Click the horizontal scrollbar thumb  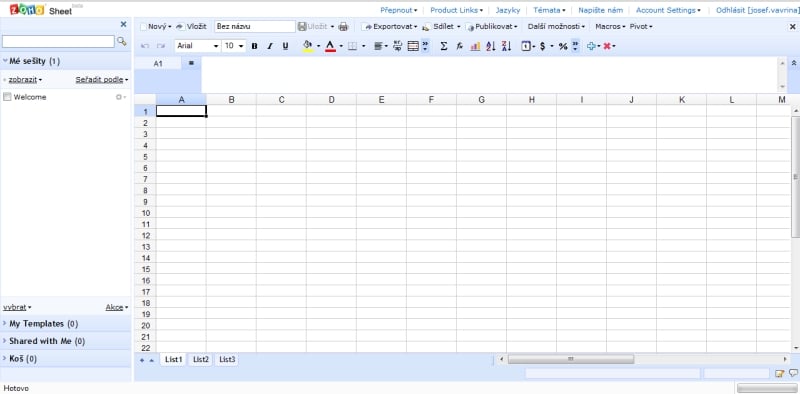tap(571, 359)
